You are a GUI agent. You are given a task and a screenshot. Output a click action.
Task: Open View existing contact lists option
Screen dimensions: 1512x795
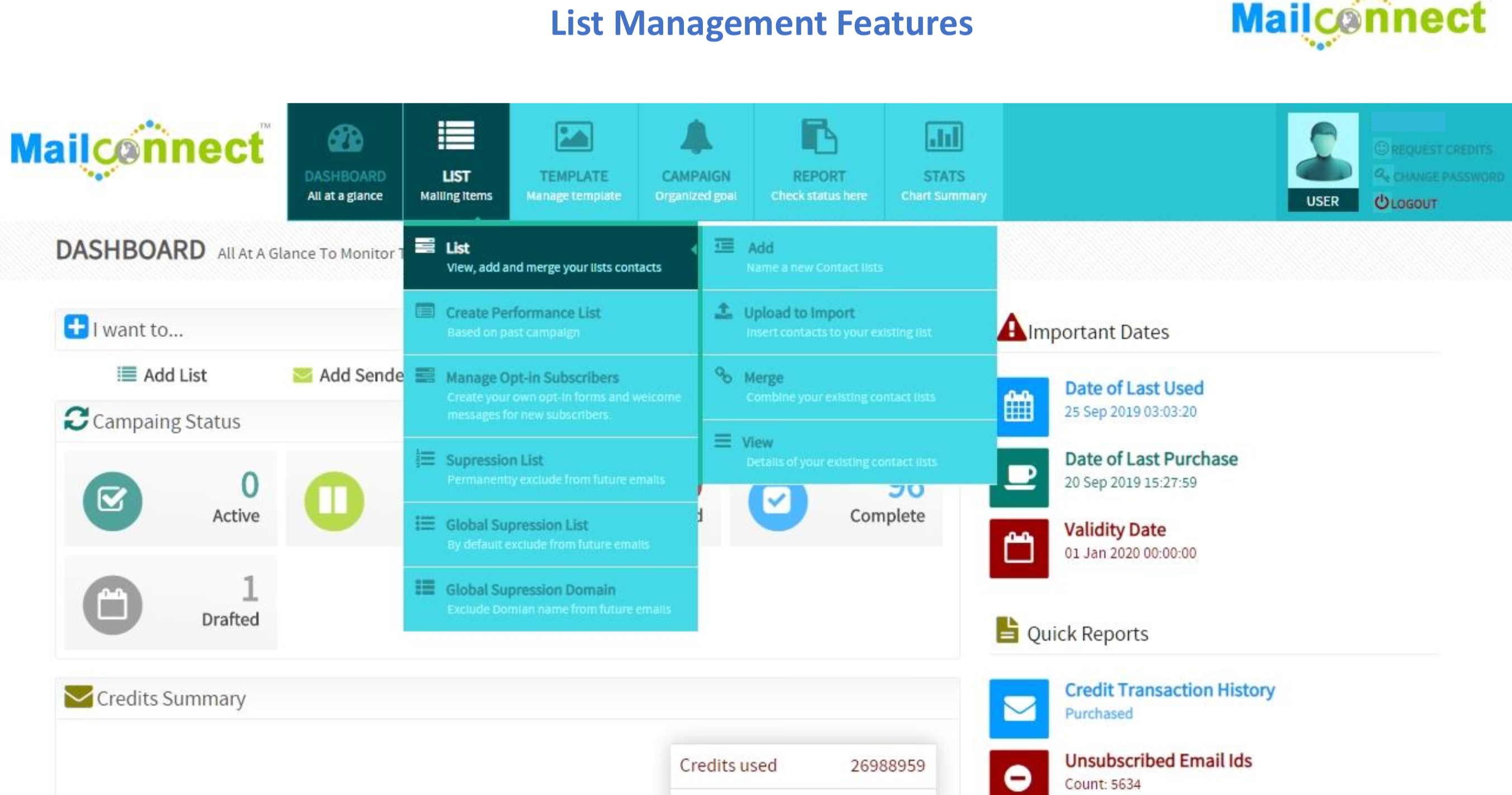tap(849, 452)
